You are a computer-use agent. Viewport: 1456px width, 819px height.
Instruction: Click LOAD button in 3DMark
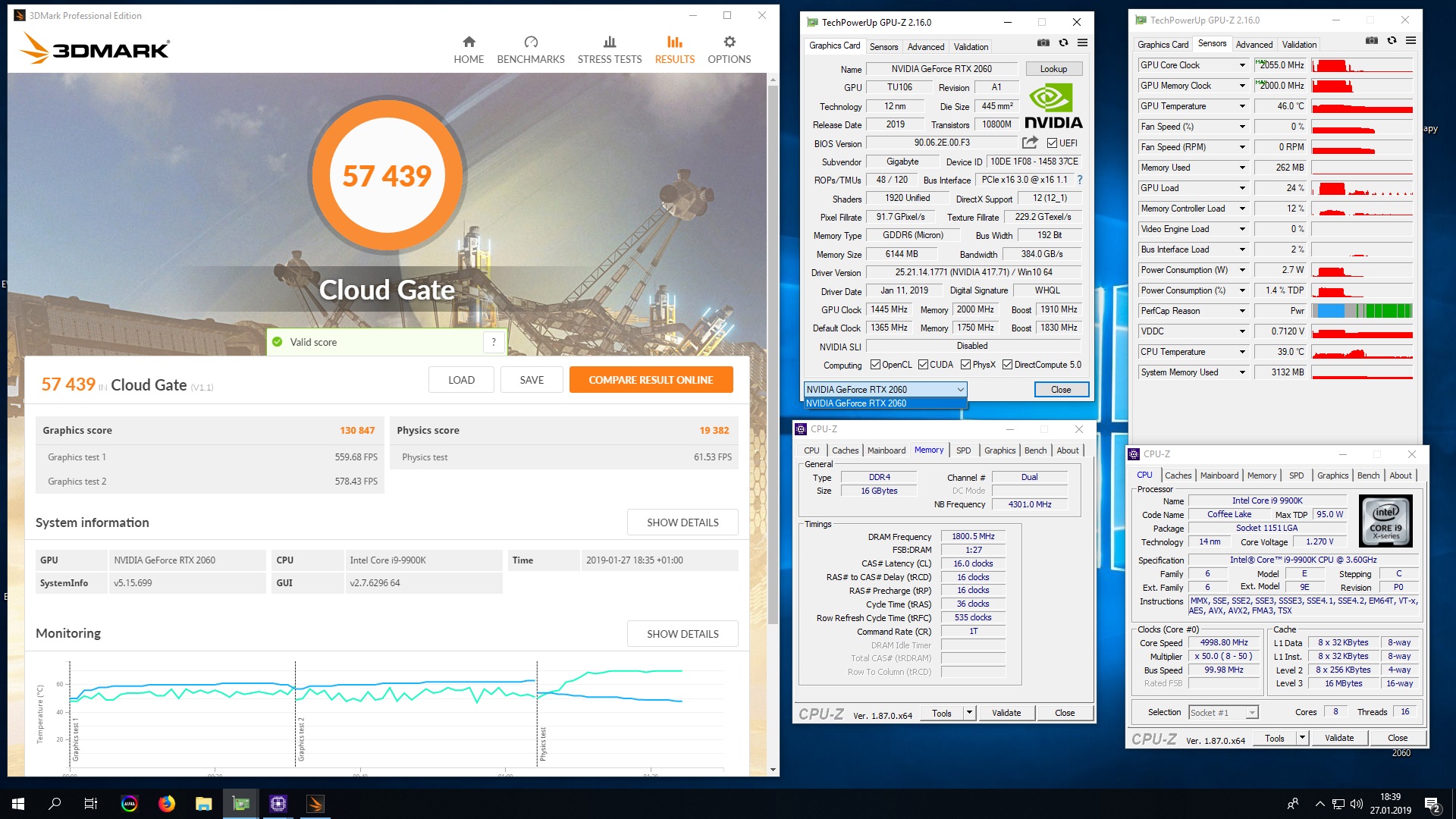[461, 380]
